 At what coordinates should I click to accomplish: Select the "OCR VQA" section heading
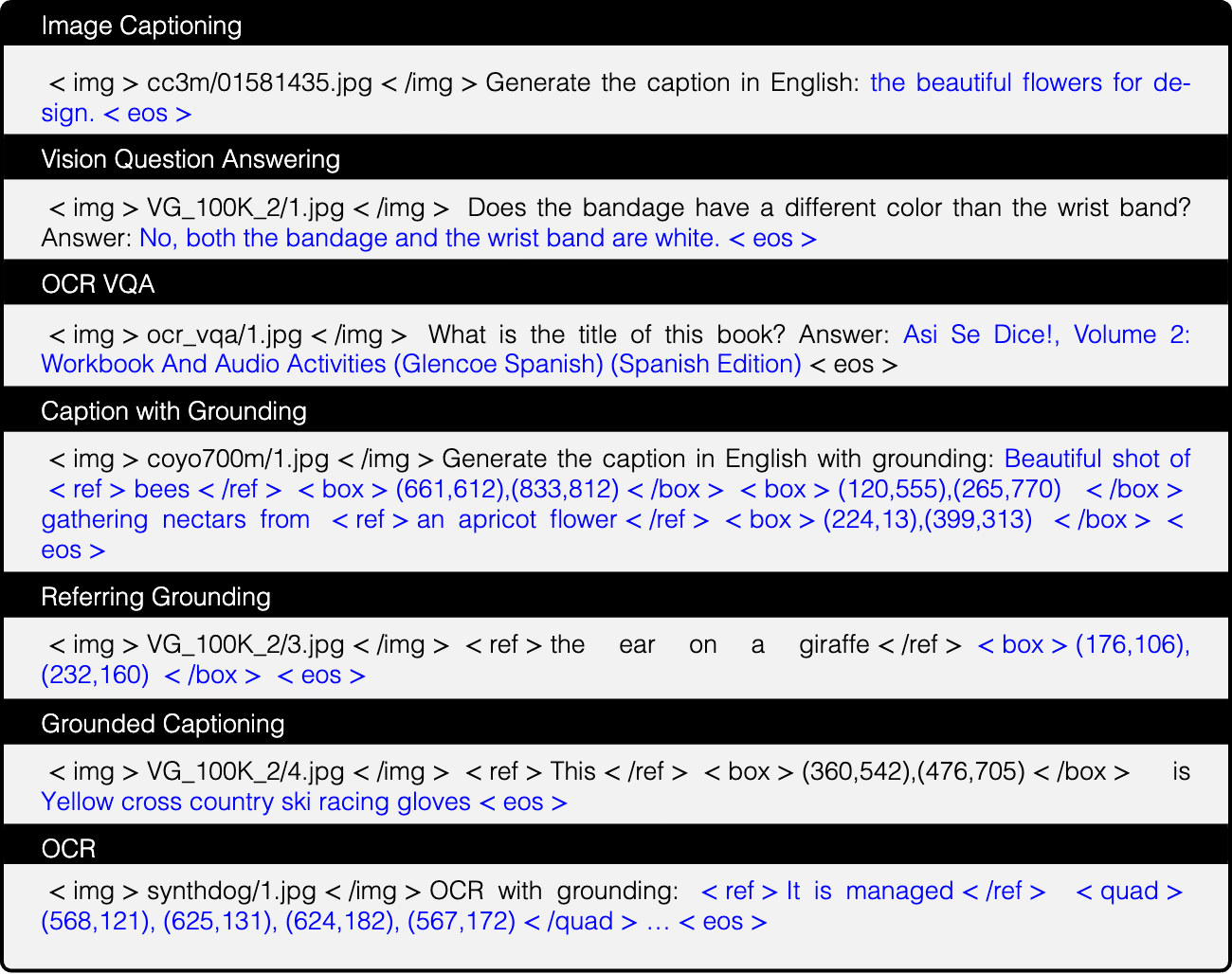click(x=98, y=284)
